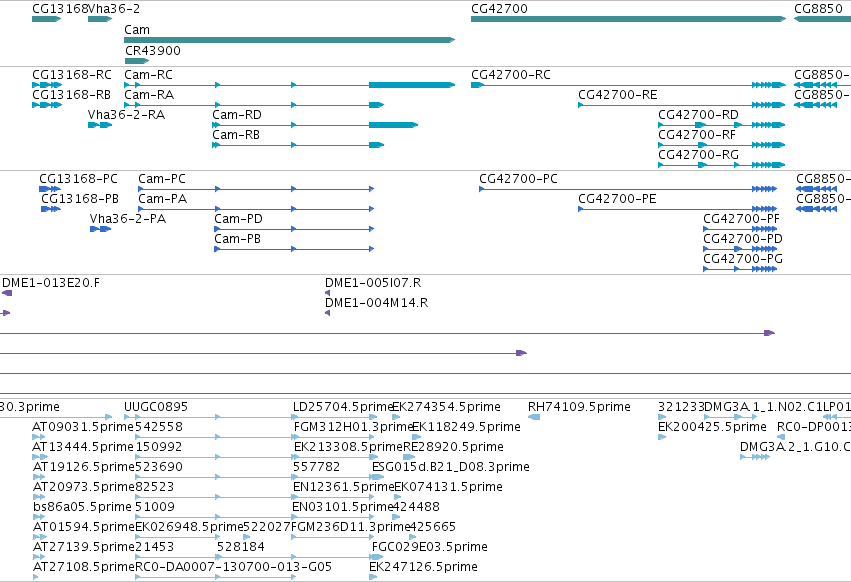Select the AT01594.5prime EST label
This screenshot has height=582, width=851.
point(84,527)
